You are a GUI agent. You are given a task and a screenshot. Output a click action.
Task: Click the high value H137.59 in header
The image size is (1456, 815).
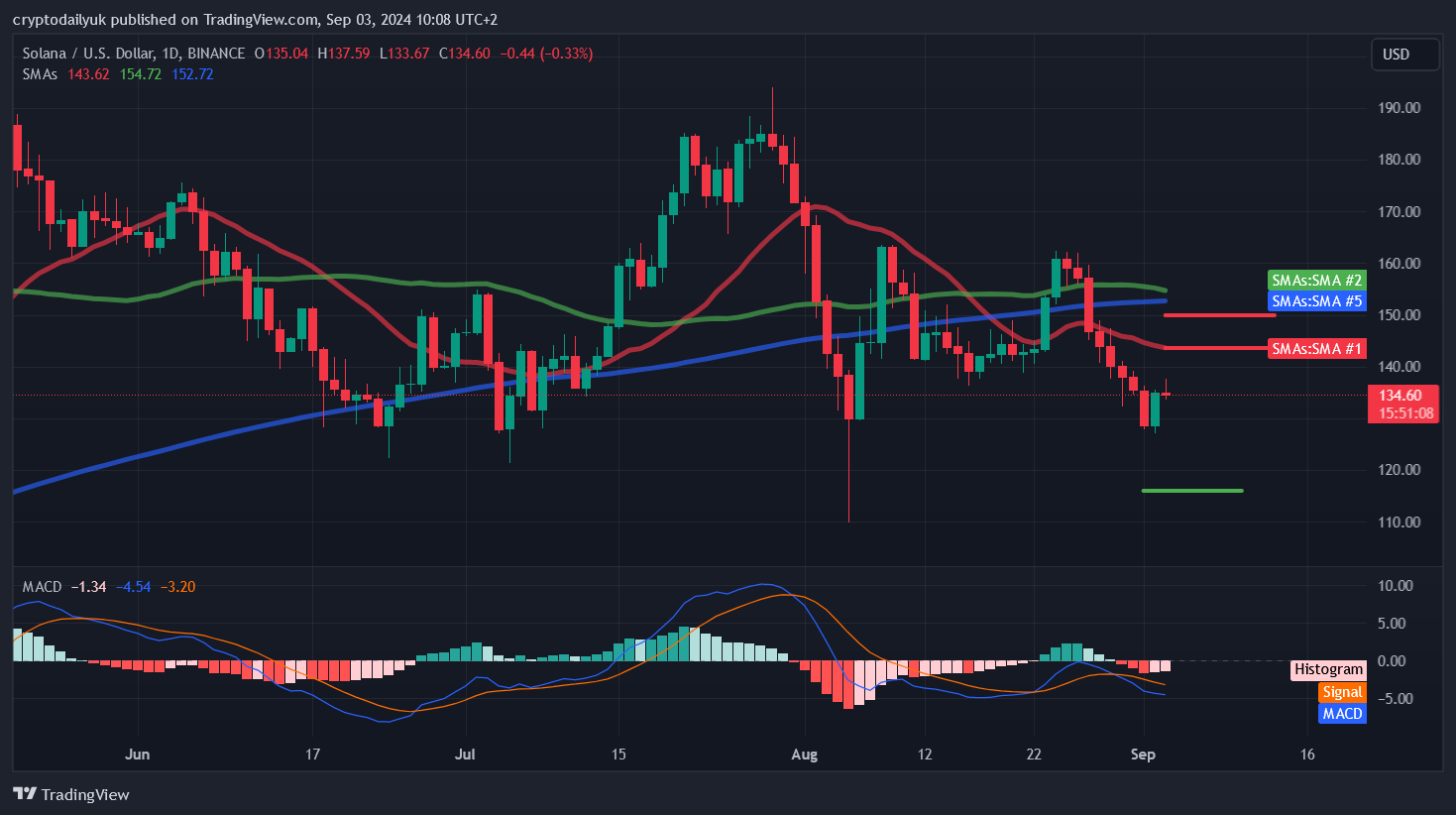coord(344,54)
